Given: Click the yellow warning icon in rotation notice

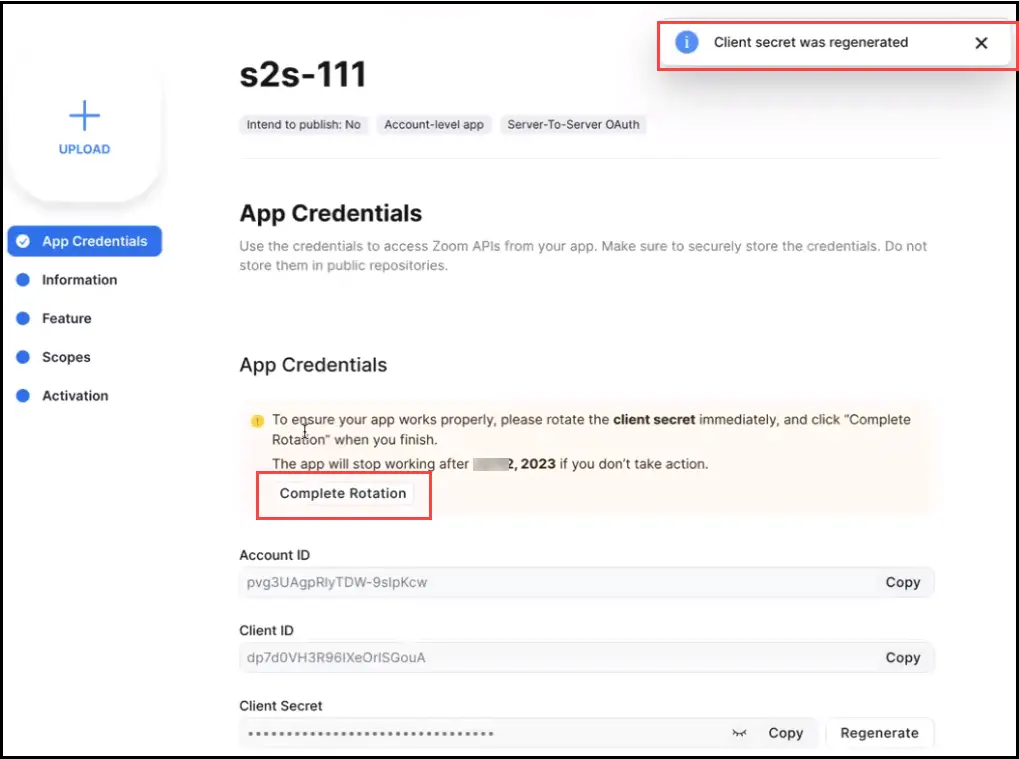Looking at the screenshot, I should (x=256, y=420).
